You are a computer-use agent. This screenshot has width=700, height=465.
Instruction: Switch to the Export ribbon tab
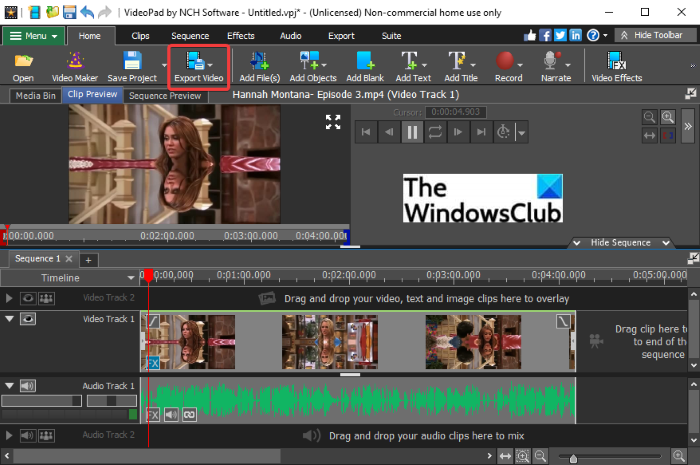pos(342,36)
